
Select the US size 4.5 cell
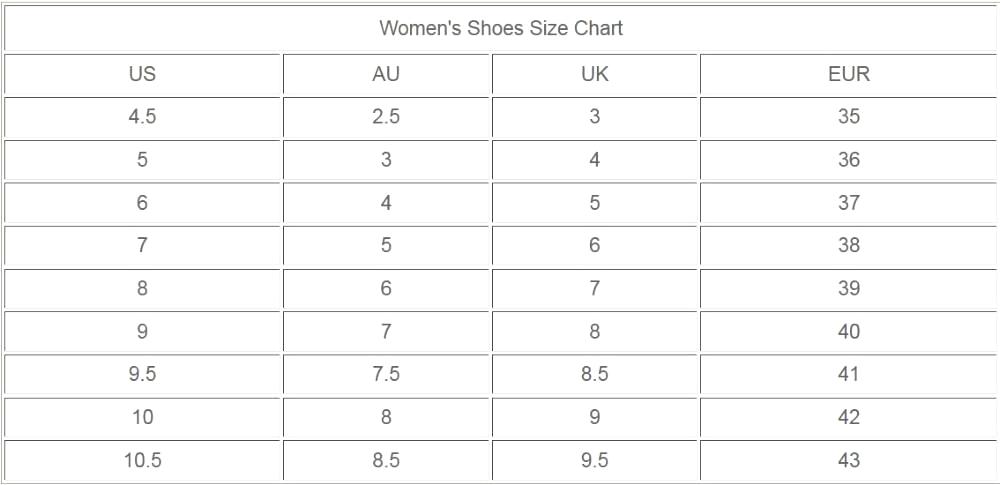point(142,117)
